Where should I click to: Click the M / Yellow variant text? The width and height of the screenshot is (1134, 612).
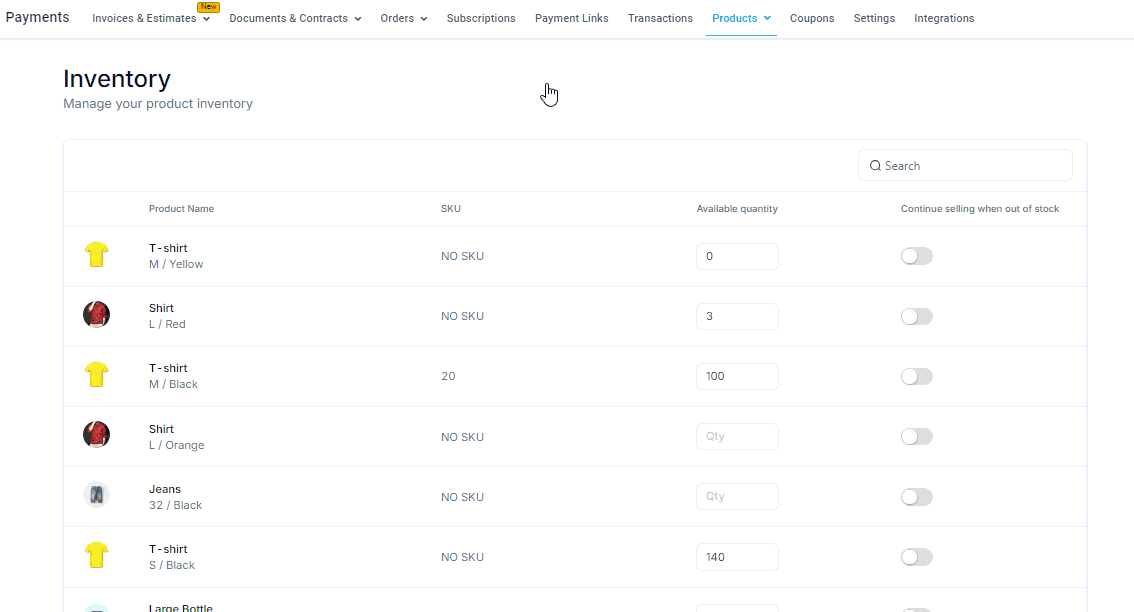click(176, 264)
